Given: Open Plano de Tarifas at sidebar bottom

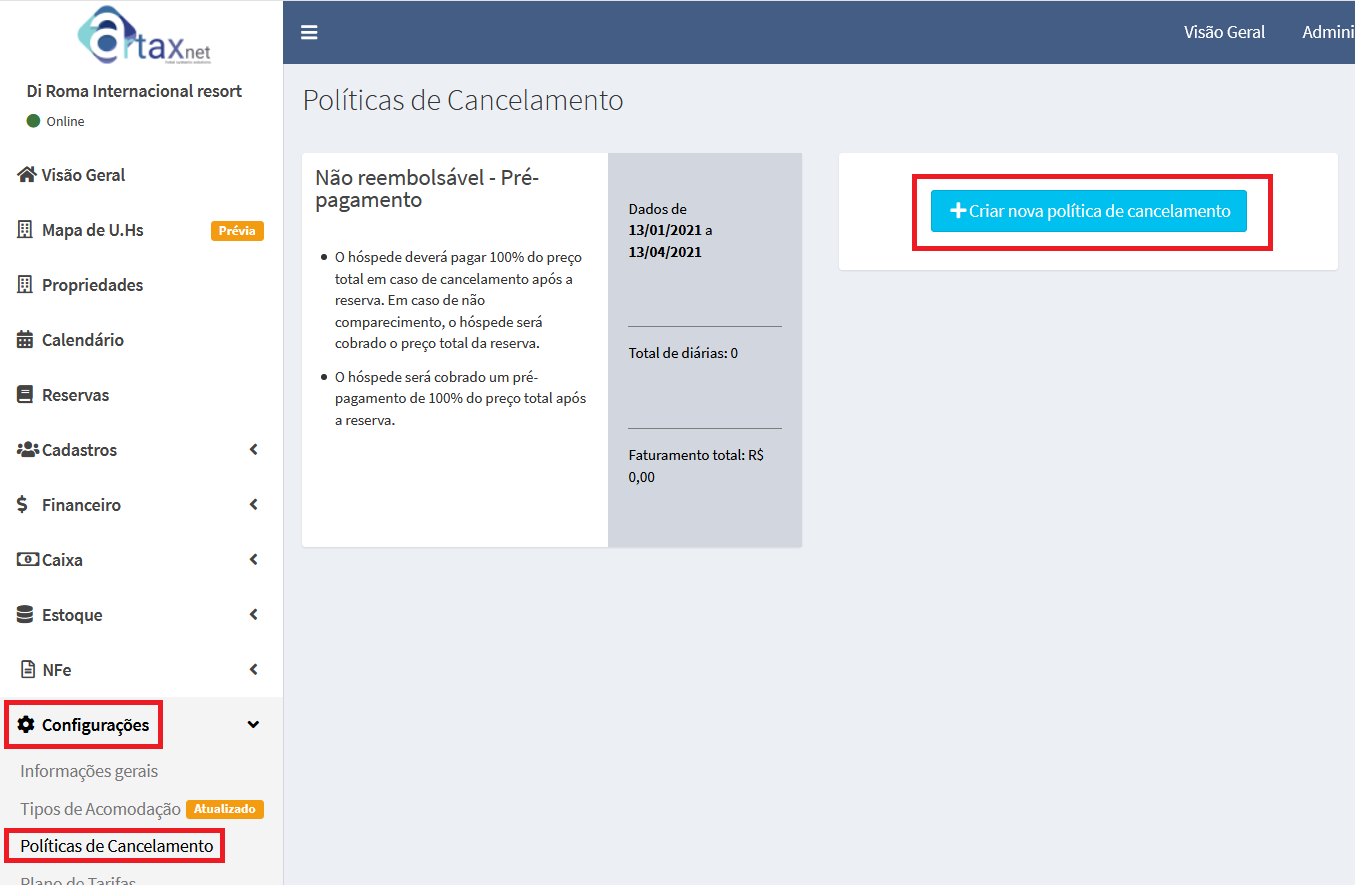Looking at the screenshot, I should click(78, 880).
